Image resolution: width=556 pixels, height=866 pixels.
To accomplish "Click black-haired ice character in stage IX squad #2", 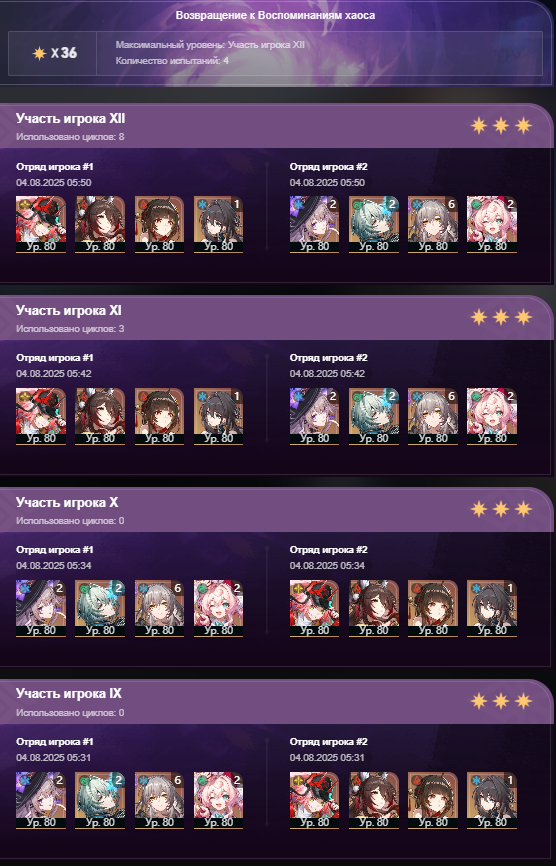I will pos(492,800).
